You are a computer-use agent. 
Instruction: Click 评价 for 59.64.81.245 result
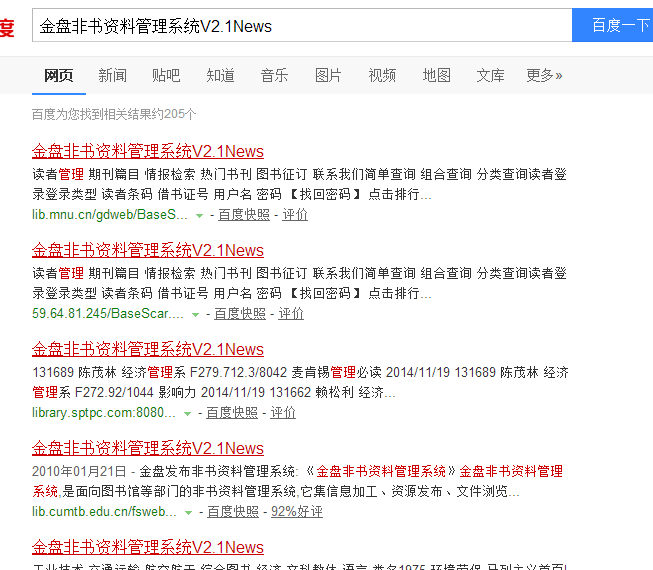[x=291, y=314]
